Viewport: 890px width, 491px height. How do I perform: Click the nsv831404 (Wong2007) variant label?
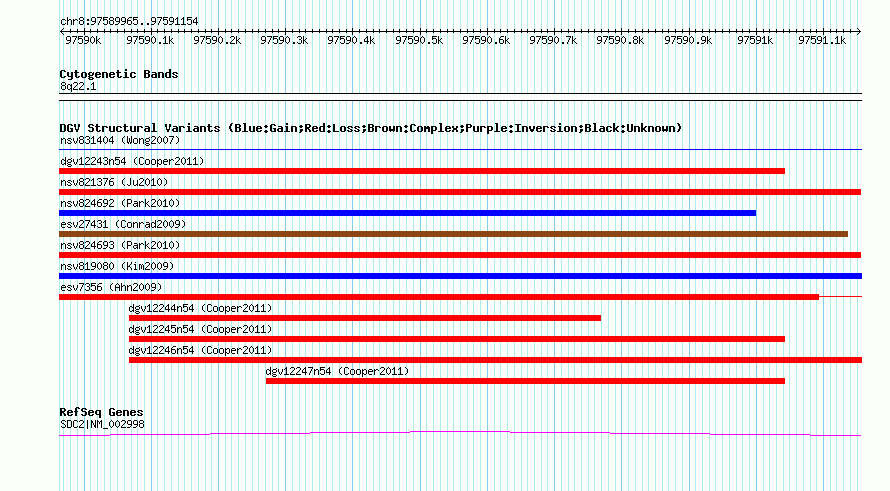point(120,140)
